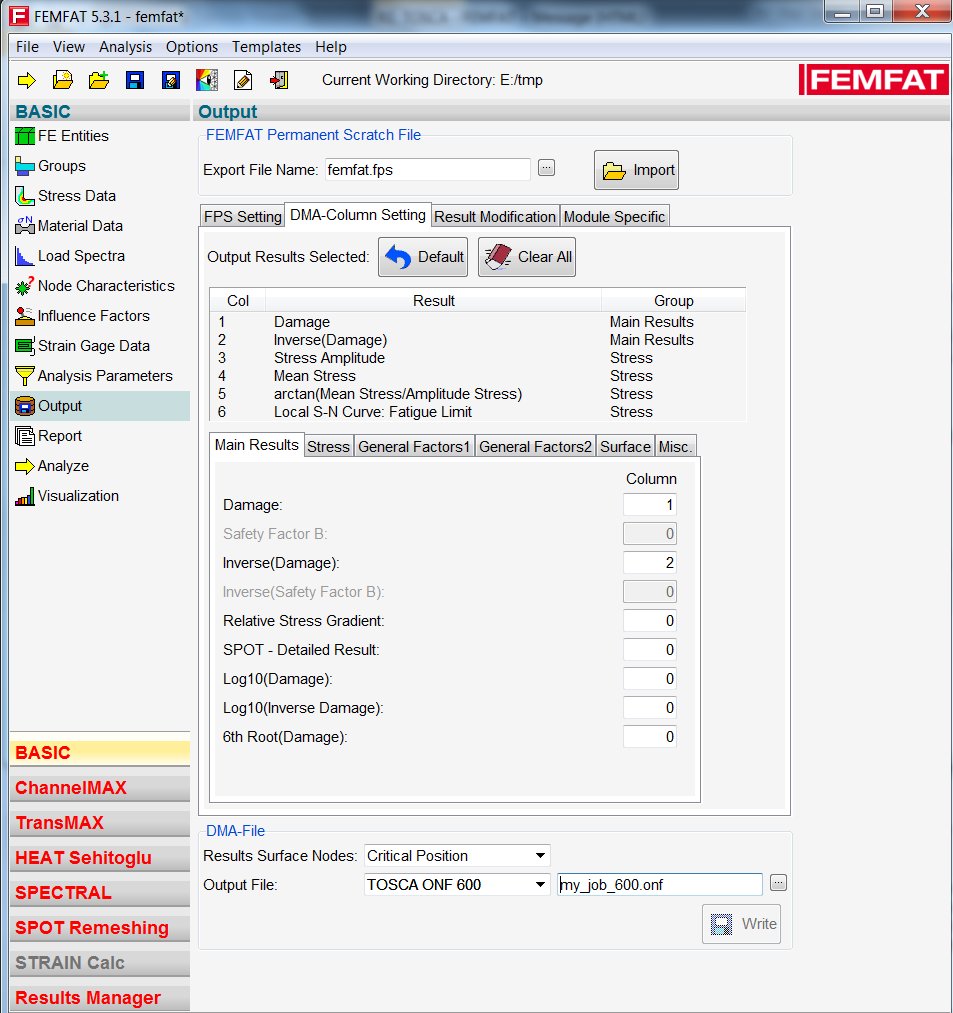Click the Import button
This screenshot has height=1013, width=953.
pos(636,170)
